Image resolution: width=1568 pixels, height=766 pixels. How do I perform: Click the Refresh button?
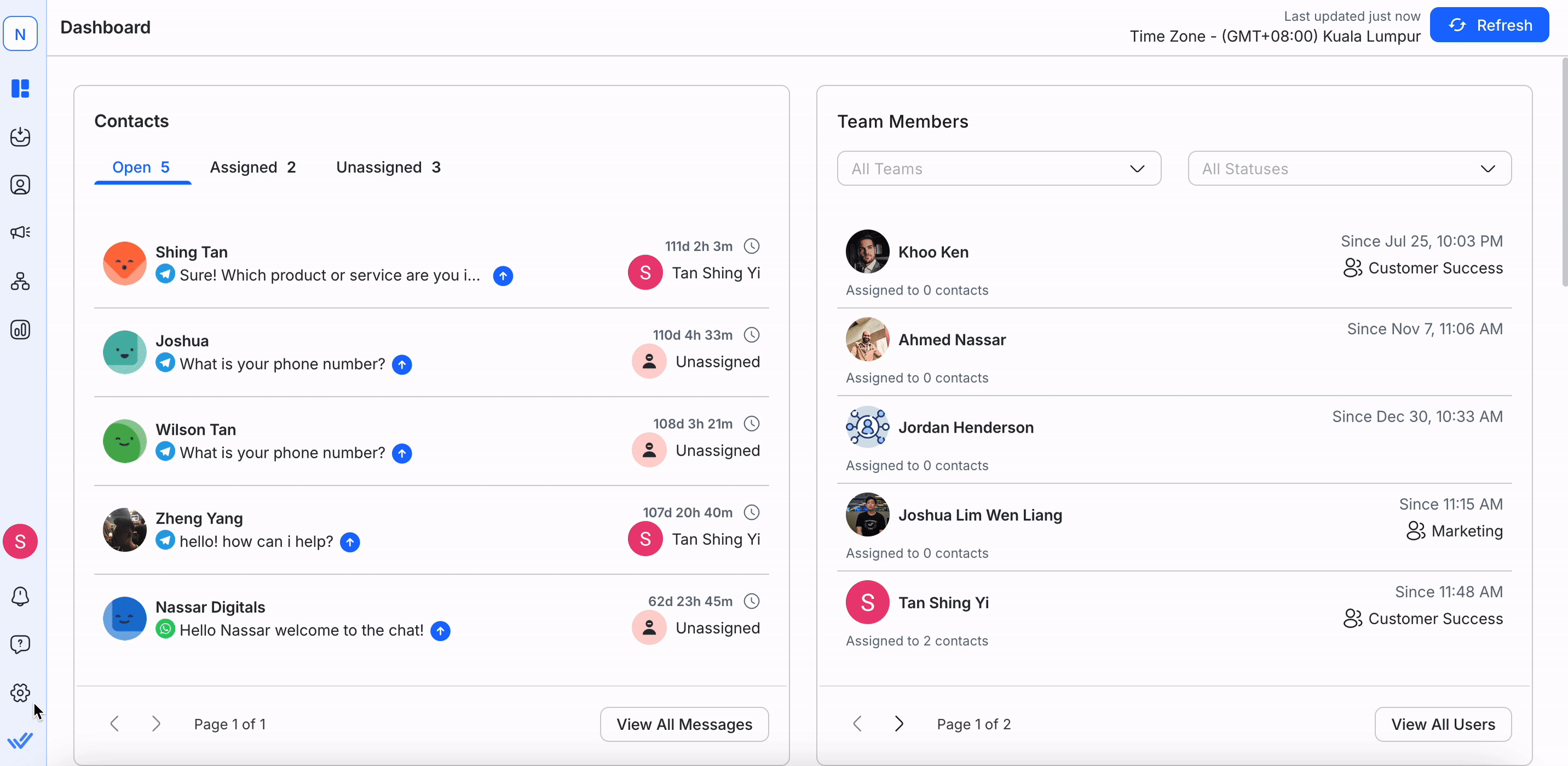click(x=1489, y=25)
